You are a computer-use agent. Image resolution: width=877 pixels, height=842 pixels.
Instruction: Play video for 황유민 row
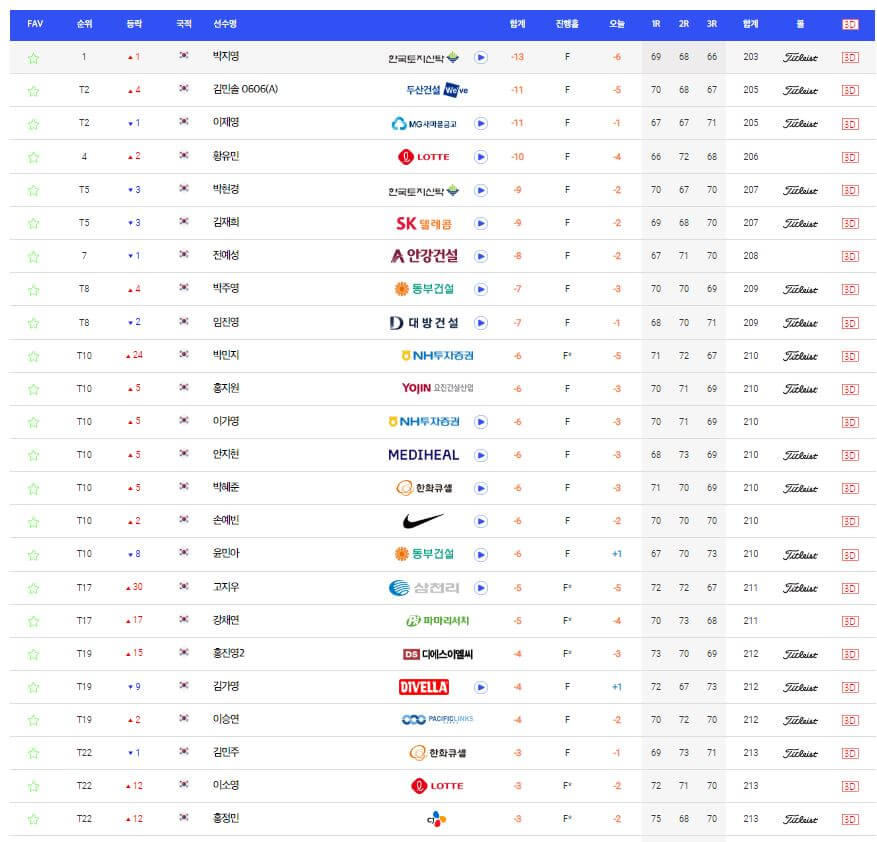[480, 157]
